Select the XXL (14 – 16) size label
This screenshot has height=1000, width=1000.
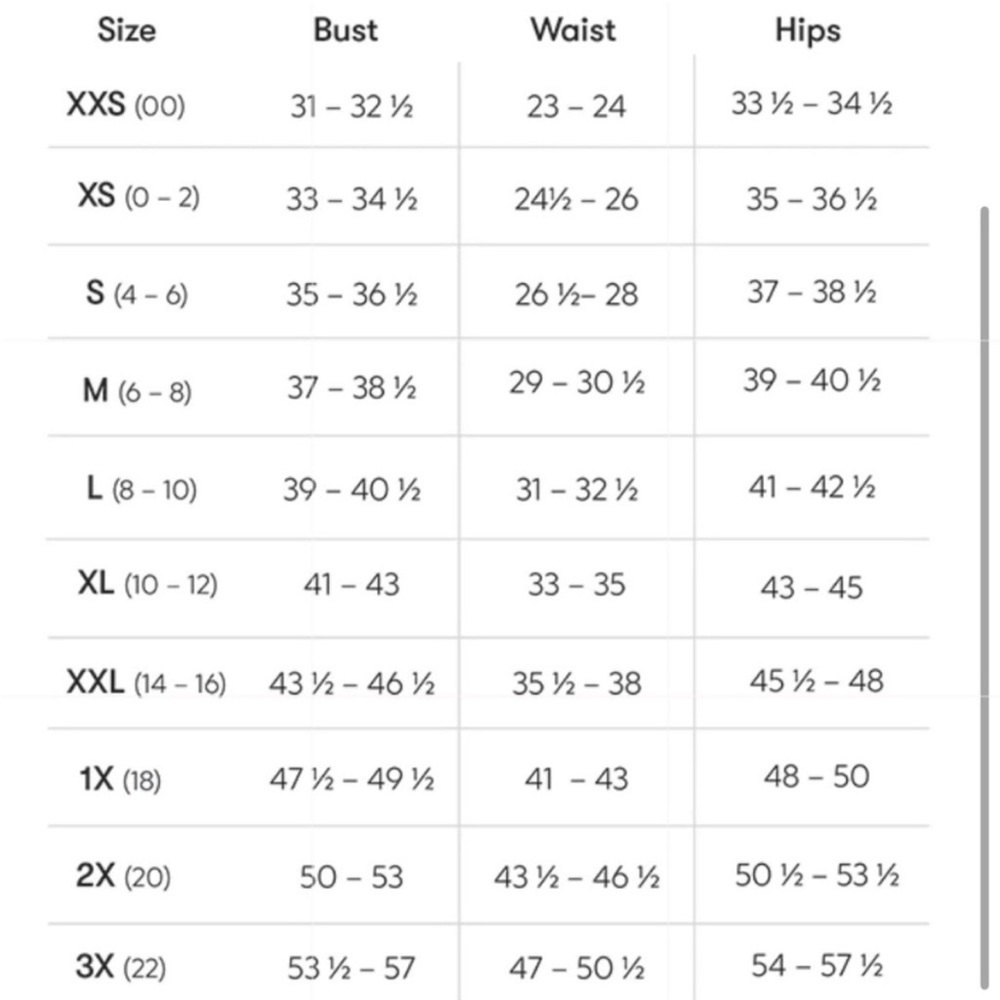click(x=146, y=682)
